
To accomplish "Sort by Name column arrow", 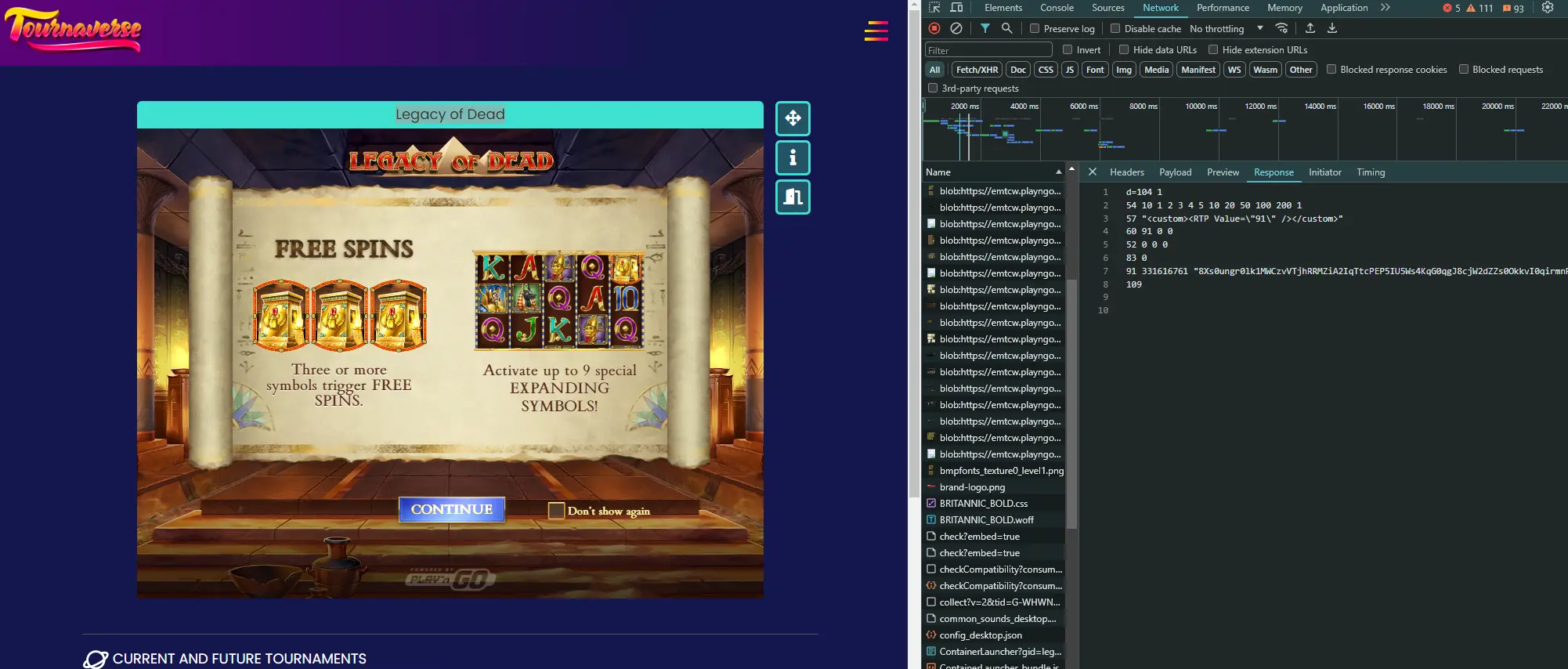I will pos(1059,172).
